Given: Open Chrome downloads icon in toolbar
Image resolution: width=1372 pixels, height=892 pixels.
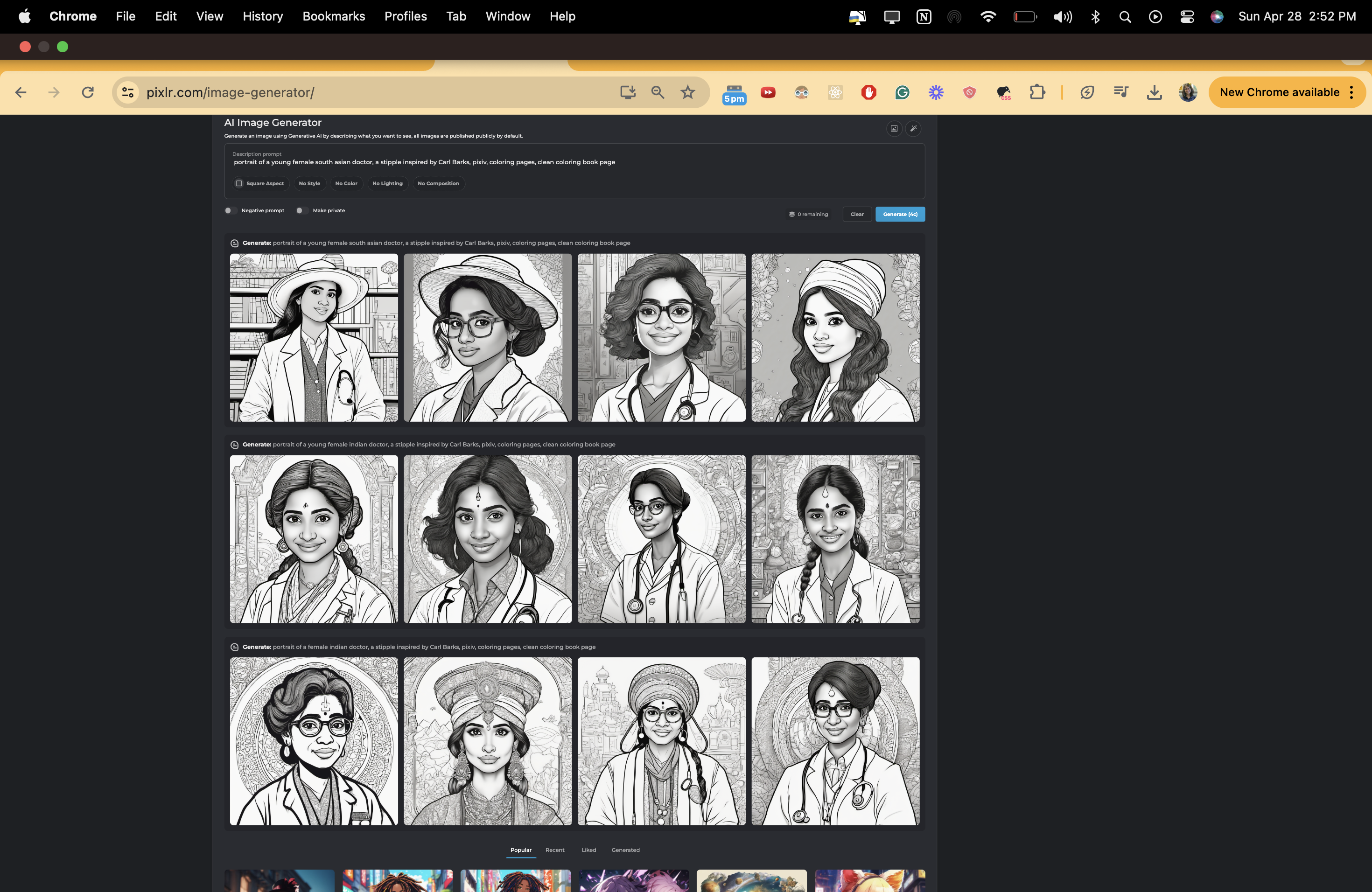Looking at the screenshot, I should 1154,92.
